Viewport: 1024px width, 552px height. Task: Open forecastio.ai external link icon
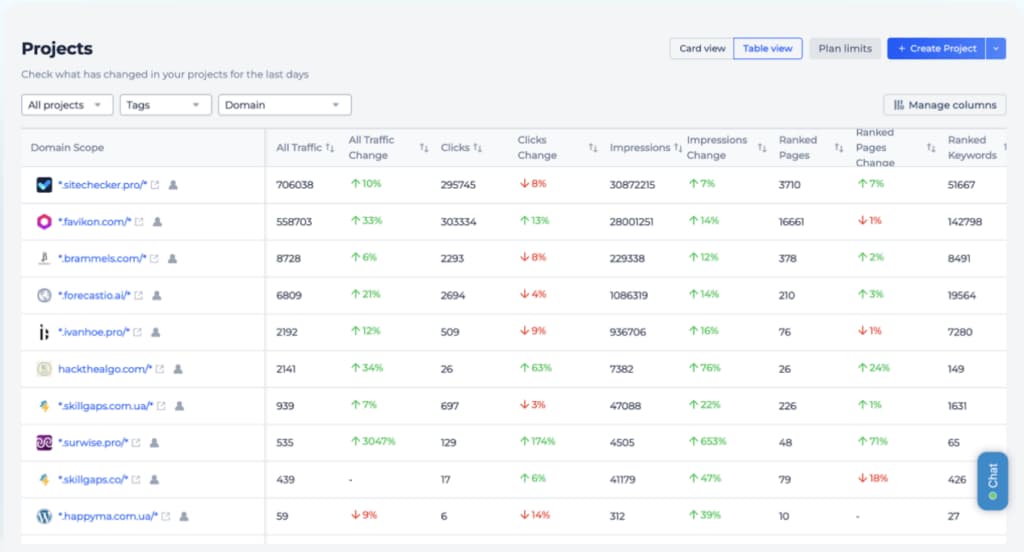pyautogui.click(x=139, y=296)
